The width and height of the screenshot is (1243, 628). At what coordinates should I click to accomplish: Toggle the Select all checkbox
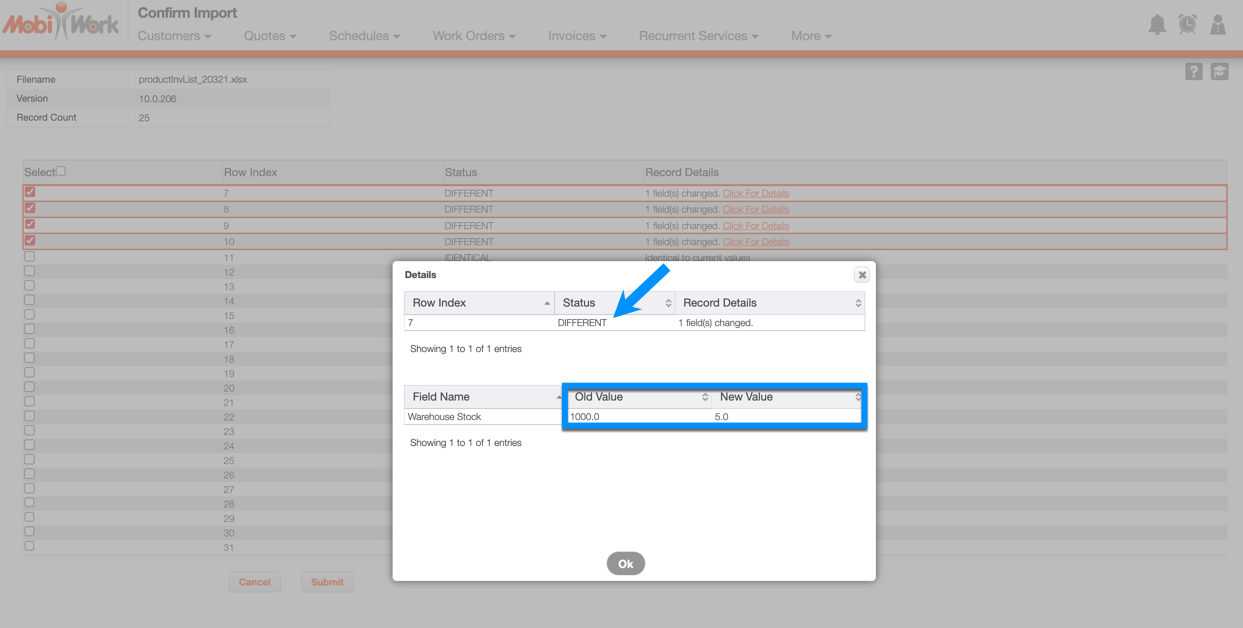(60, 171)
